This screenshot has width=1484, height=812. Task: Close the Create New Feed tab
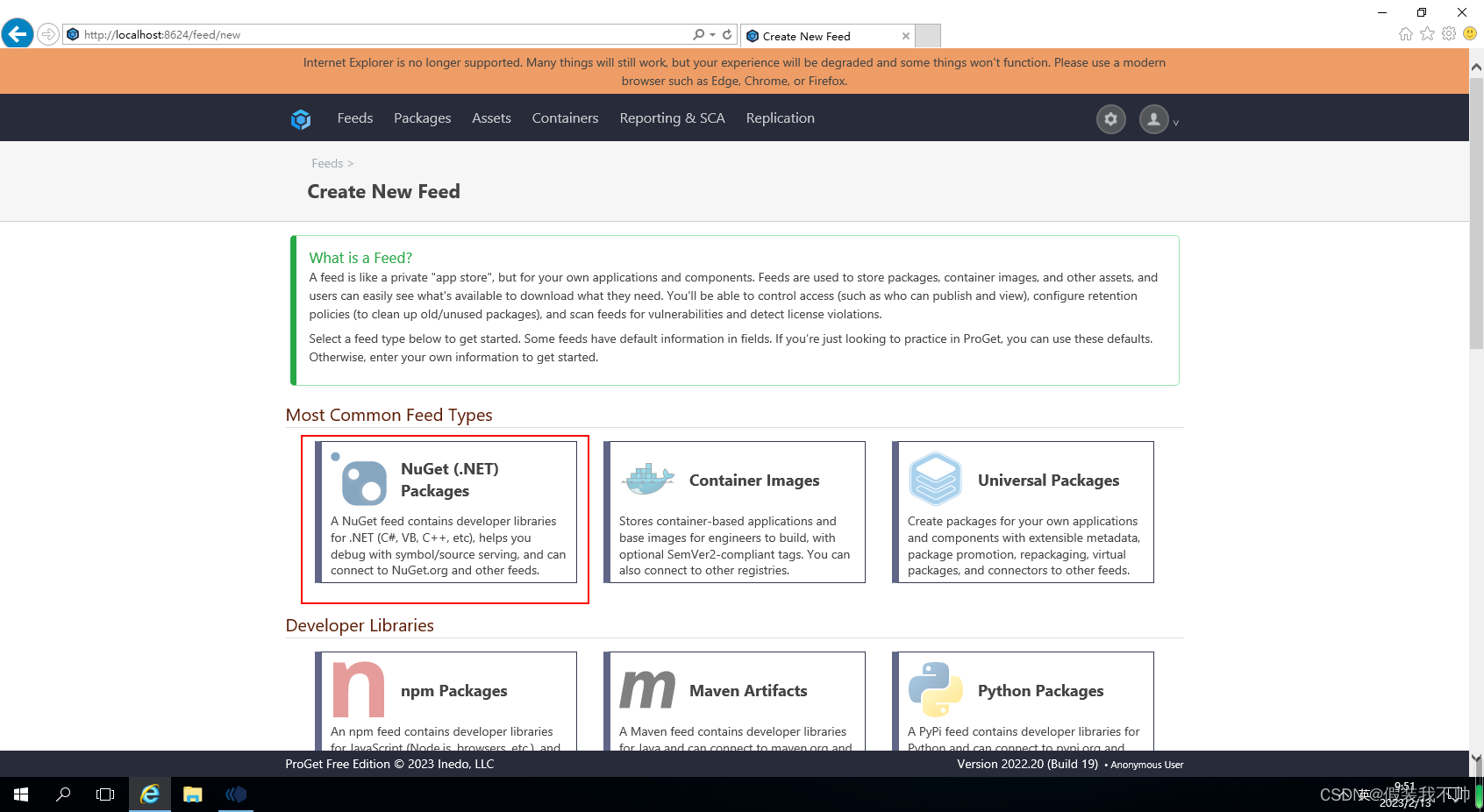tap(906, 36)
